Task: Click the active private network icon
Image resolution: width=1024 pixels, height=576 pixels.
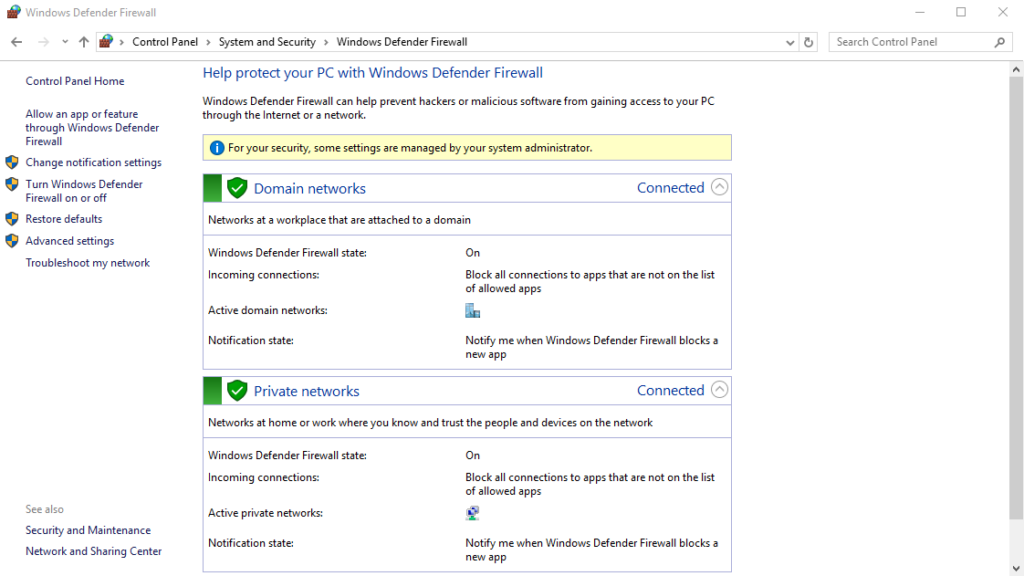Action: (473, 513)
